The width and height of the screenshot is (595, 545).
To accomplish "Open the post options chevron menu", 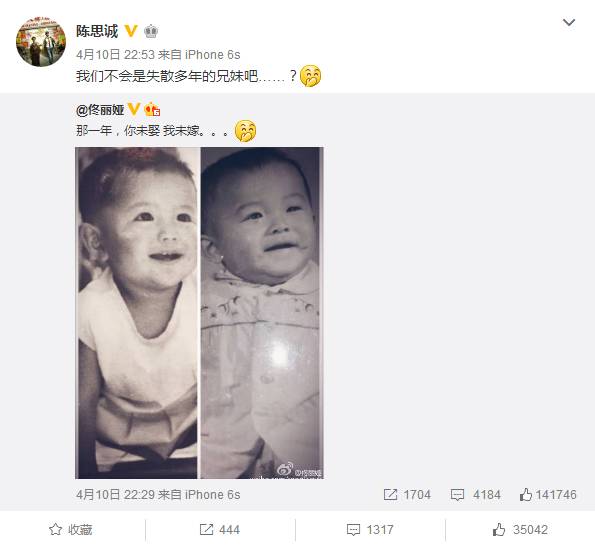I will pyautogui.click(x=568, y=23).
